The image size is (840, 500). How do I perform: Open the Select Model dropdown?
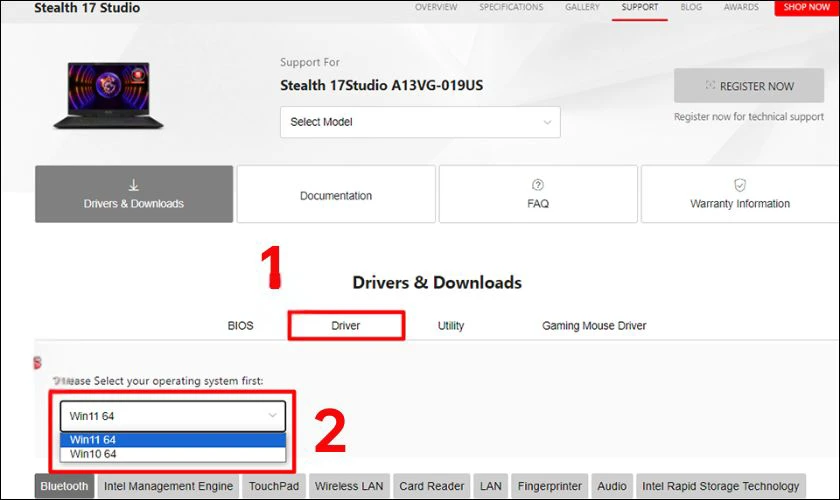(x=420, y=122)
